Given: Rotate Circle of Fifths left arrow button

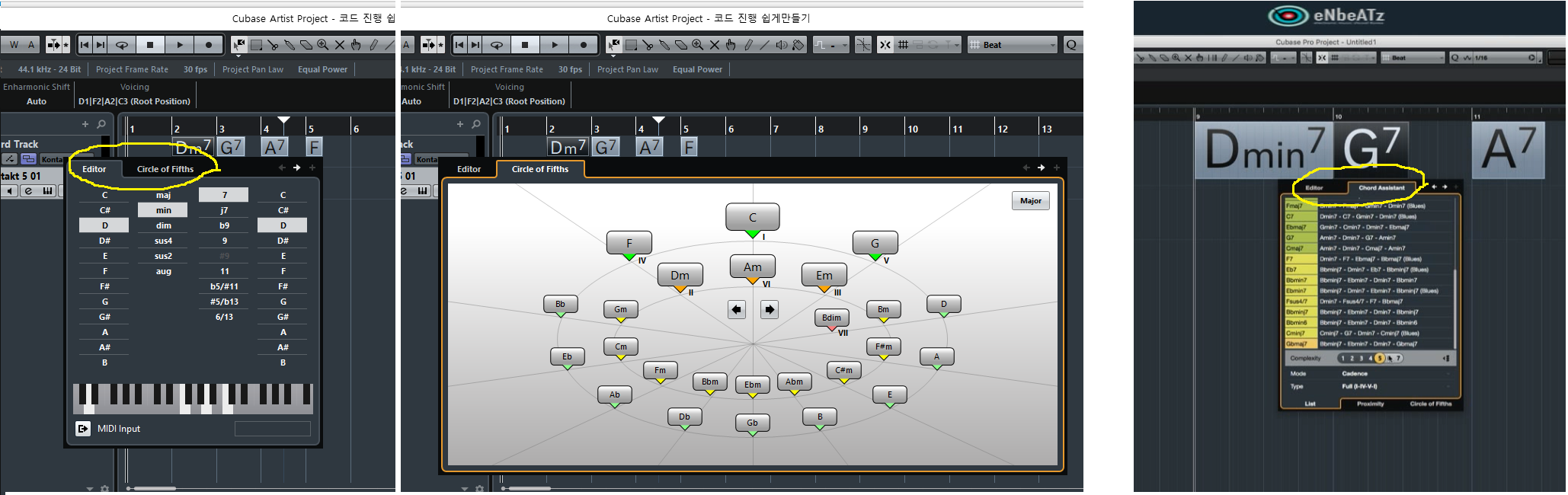Looking at the screenshot, I should coord(737,309).
